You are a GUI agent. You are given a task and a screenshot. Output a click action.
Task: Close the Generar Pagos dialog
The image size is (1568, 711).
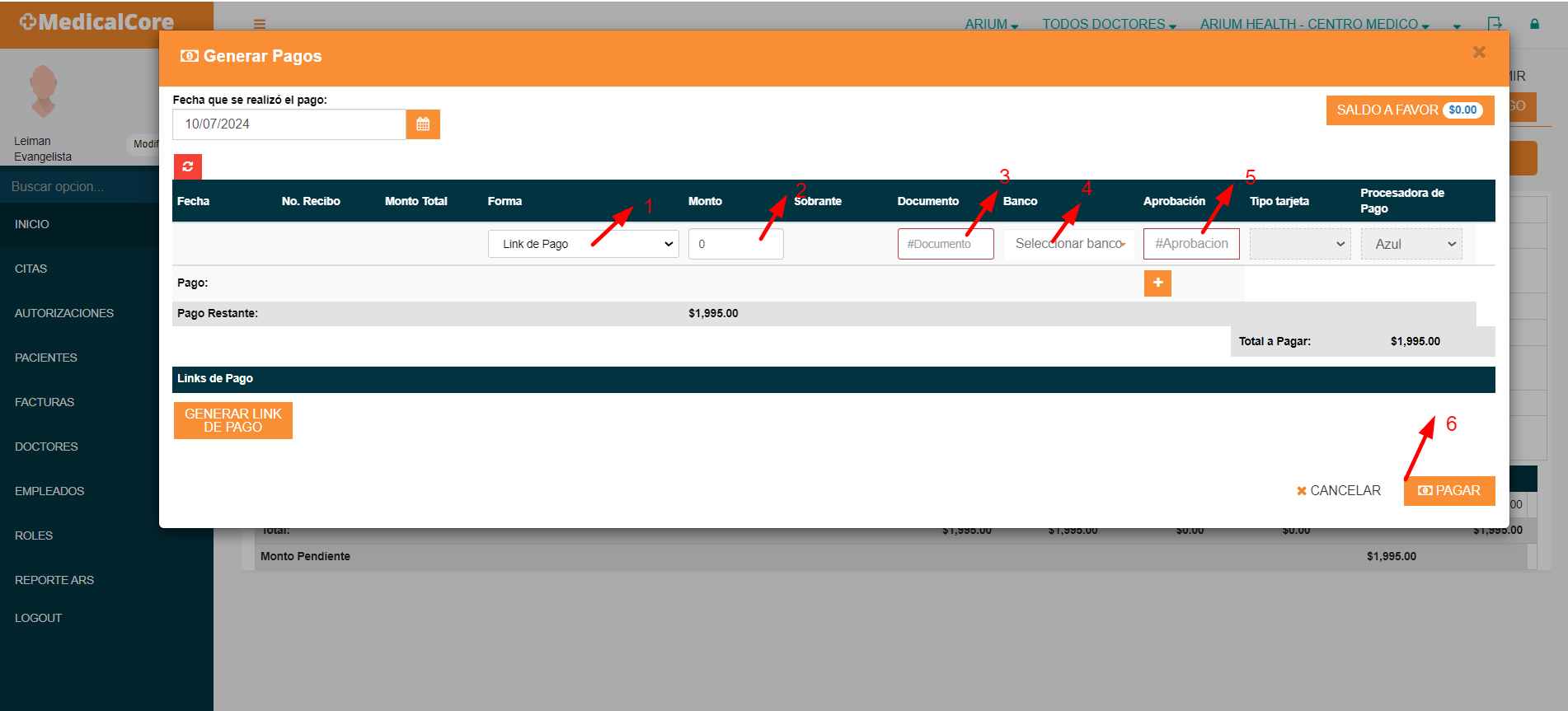click(1479, 53)
